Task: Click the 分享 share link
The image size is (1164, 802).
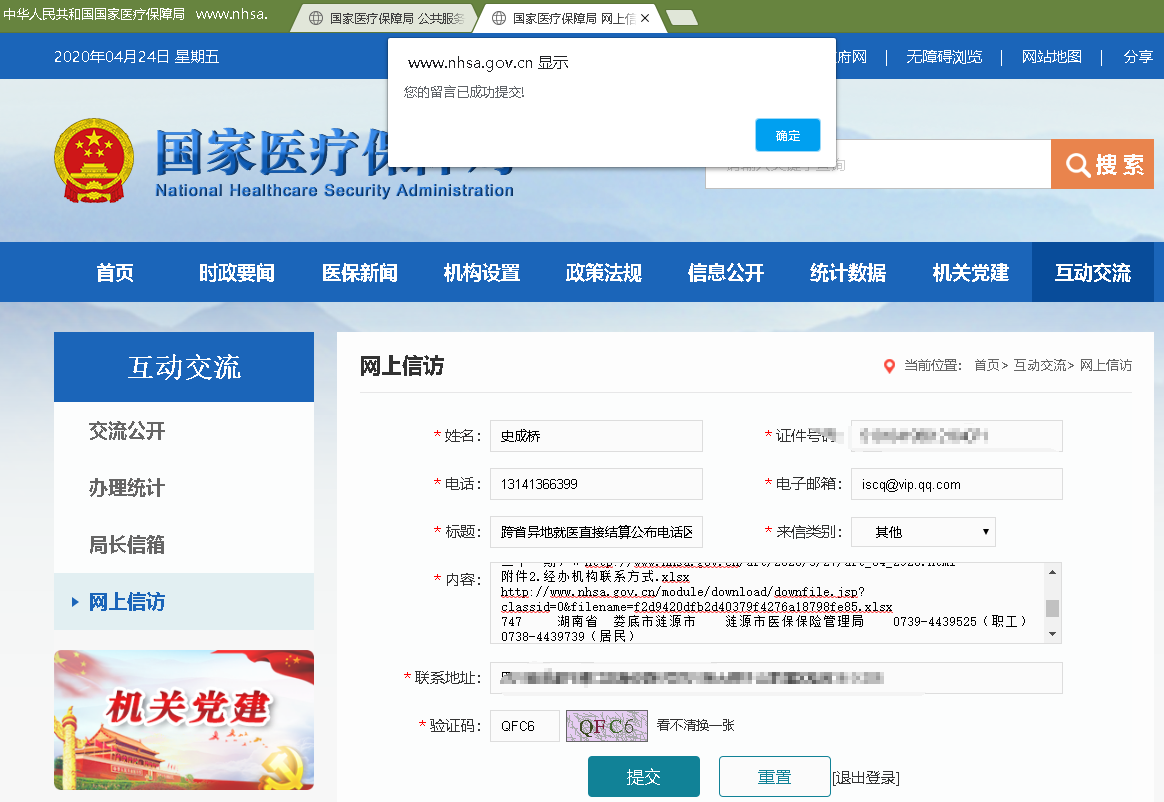Action: click(1138, 56)
